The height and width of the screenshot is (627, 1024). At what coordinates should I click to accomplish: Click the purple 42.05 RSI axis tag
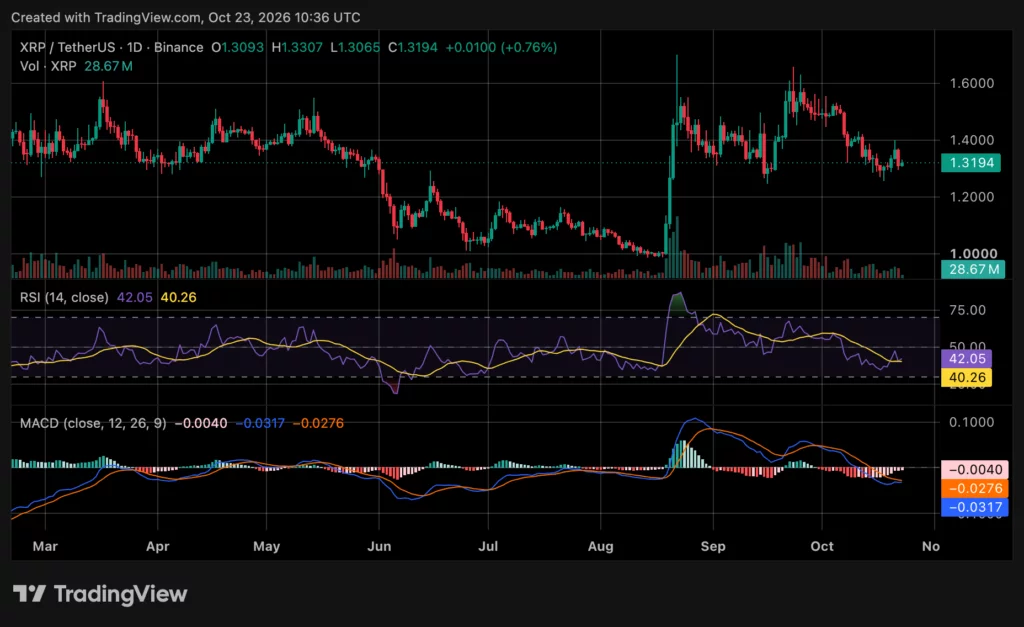coord(967,359)
